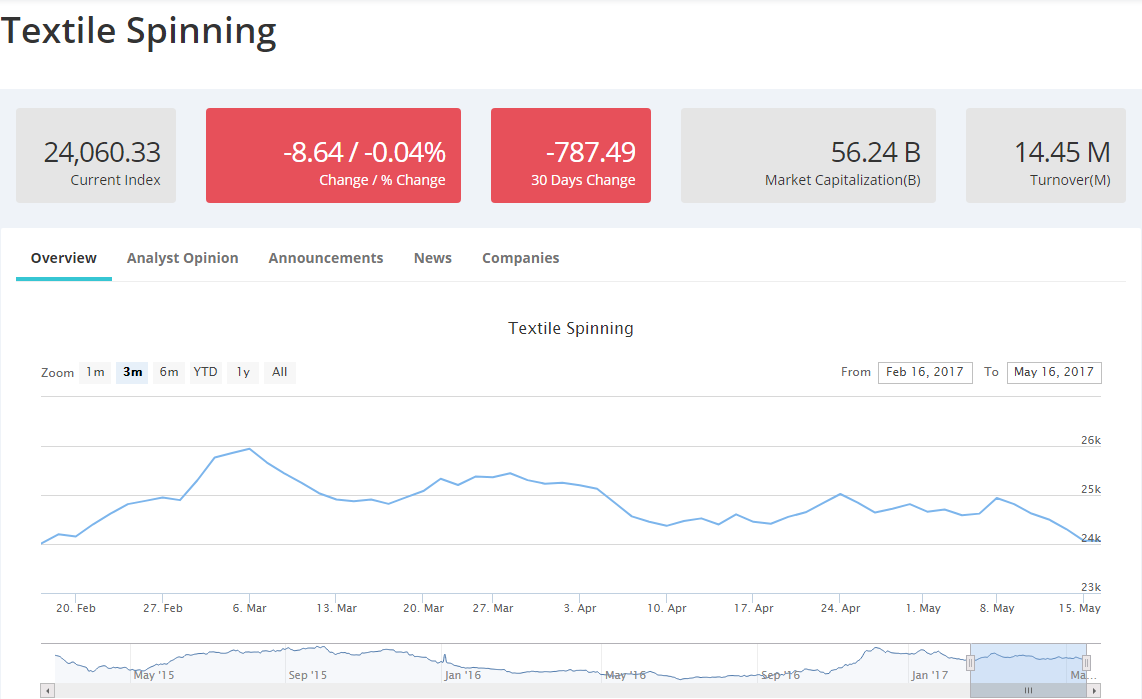Toggle the 3m zoom range selection

(x=131, y=372)
